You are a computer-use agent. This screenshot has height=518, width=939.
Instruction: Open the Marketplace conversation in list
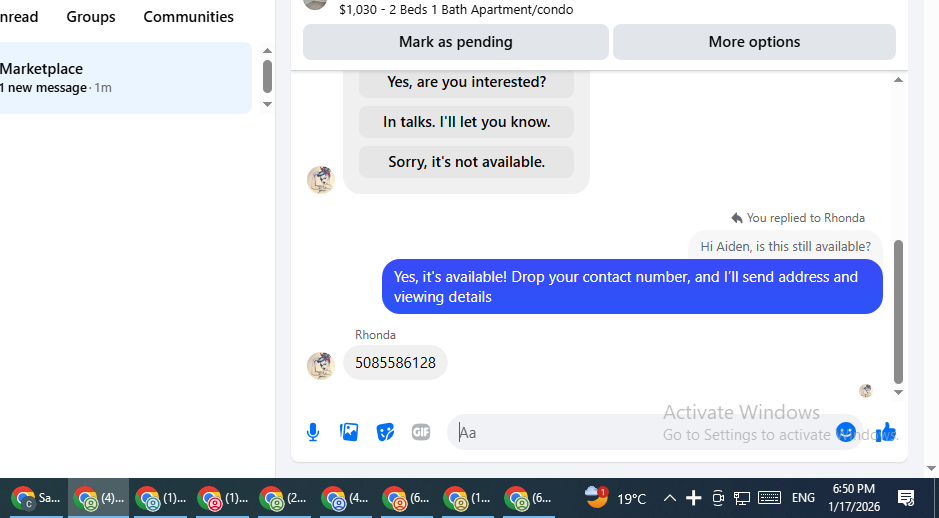pyautogui.click(x=123, y=78)
